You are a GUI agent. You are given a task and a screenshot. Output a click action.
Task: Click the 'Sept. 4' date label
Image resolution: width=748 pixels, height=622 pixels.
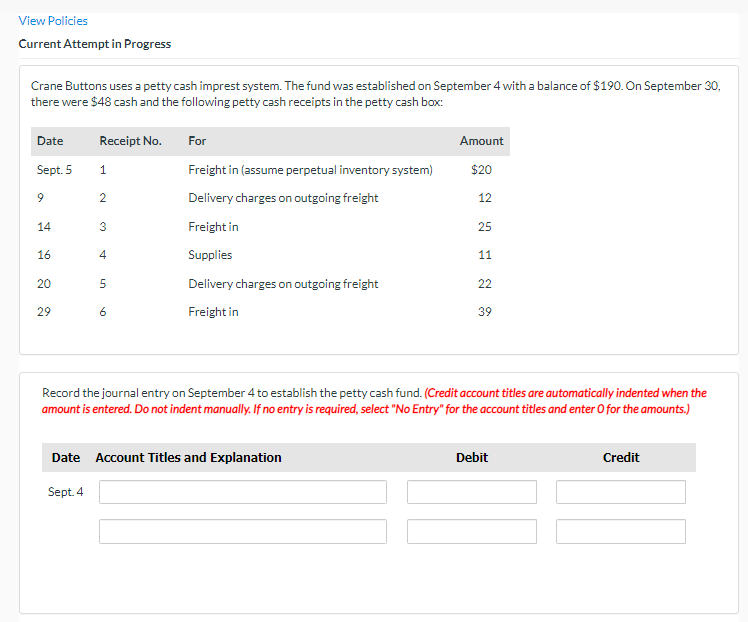click(65, 492)
